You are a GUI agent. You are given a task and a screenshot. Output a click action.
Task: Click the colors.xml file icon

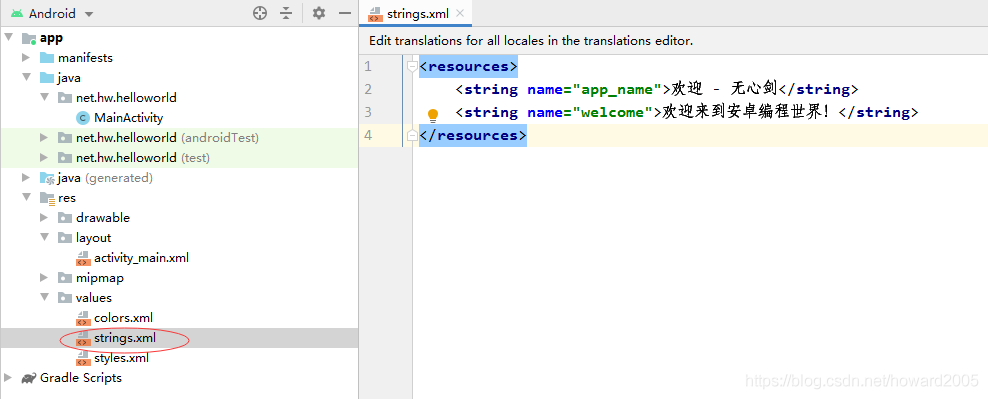83,318
